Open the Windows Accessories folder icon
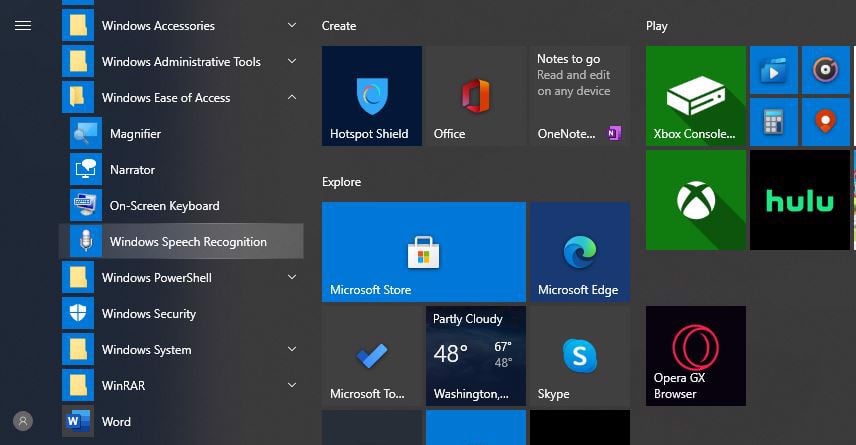 pos(78,26)
